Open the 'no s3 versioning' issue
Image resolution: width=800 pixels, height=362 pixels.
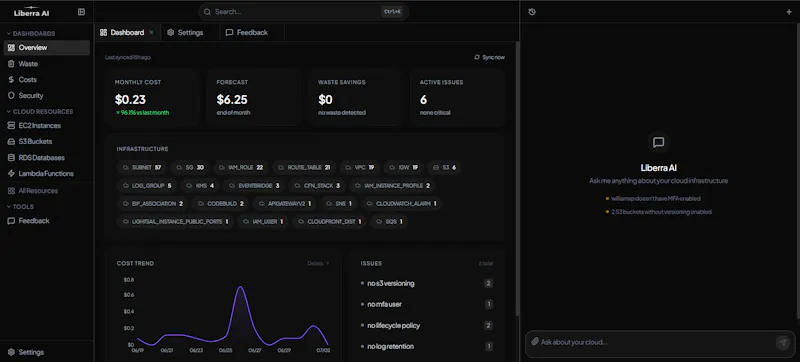[x=427, y=283]
